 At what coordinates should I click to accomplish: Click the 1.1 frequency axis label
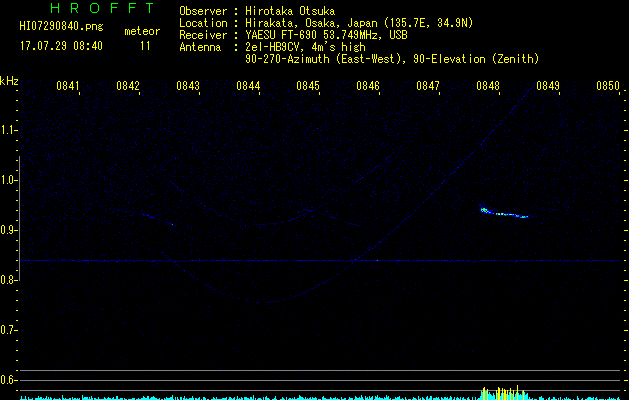8,130
